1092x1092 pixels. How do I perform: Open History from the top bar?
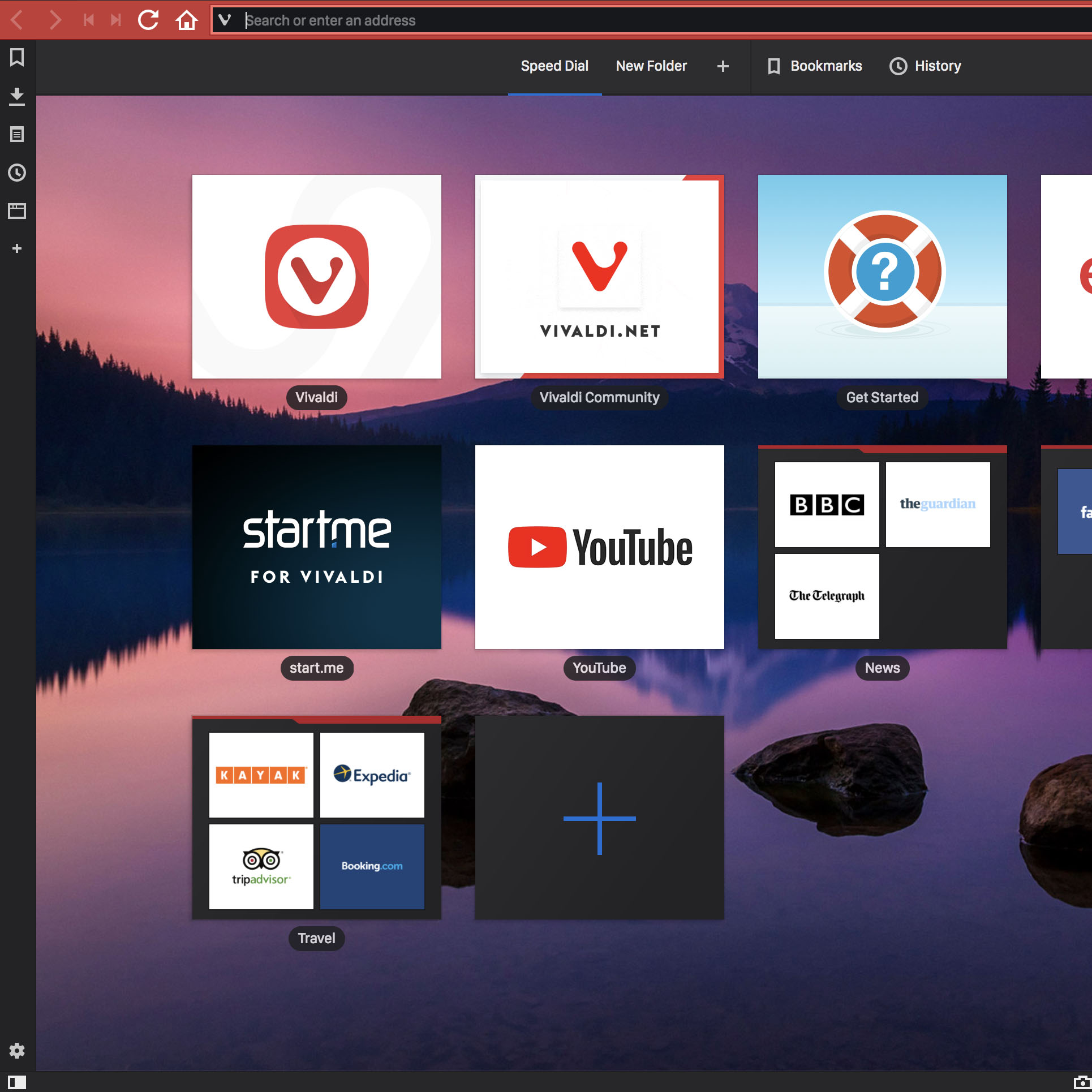click(x=925, y=66)
